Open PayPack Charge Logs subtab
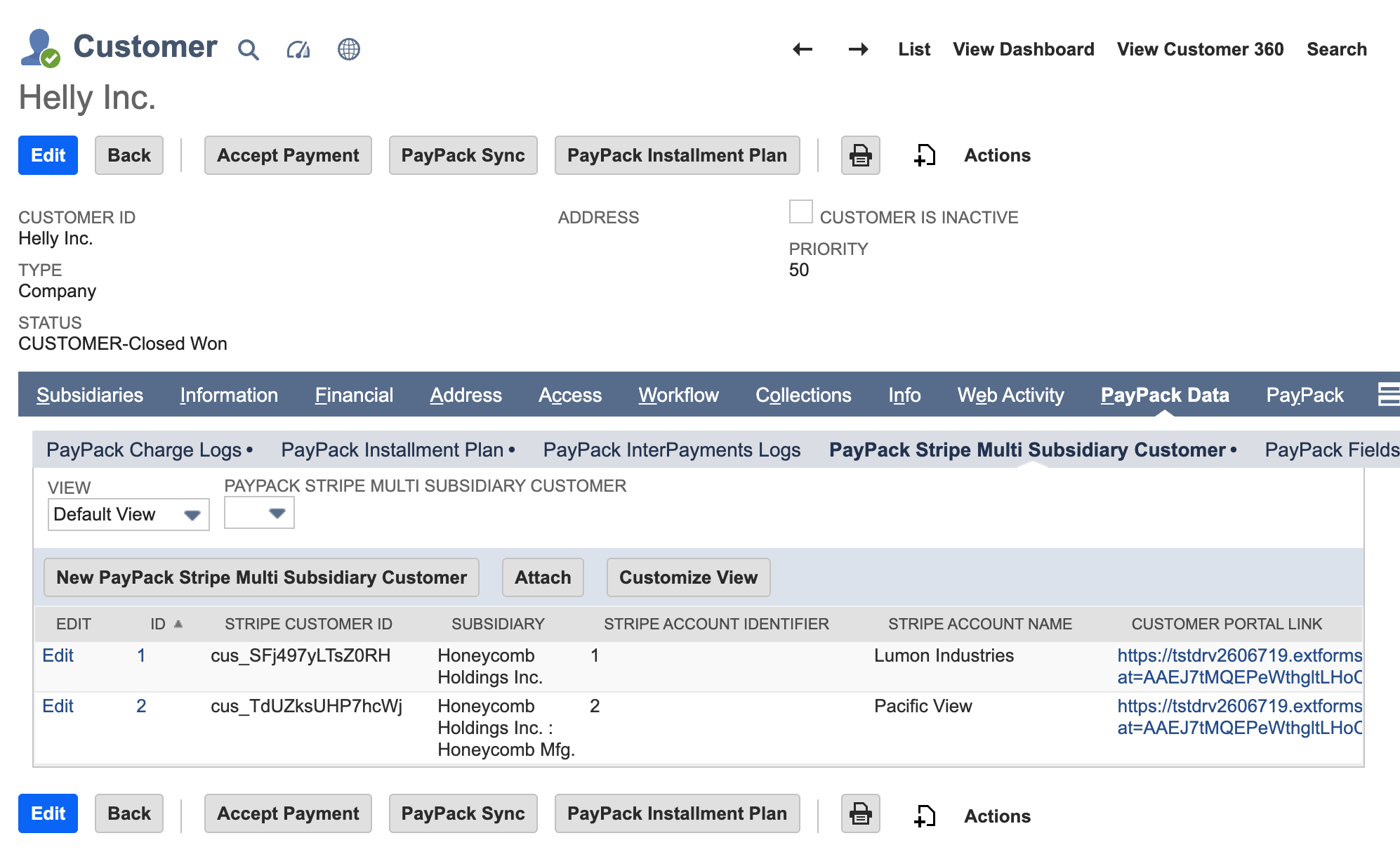This screenshot has height=864, width=1400. coord(144,450)
